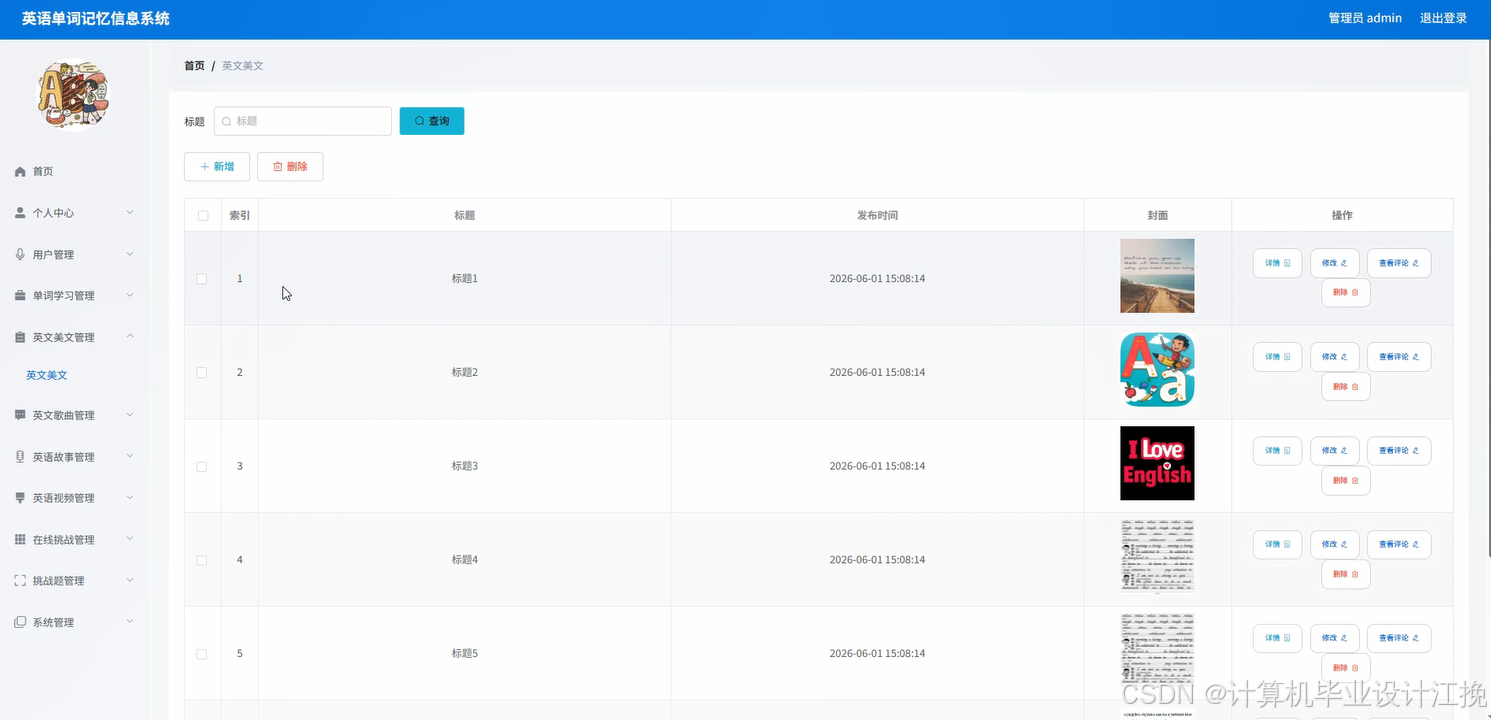Expand the 用户管理 menu chevron
The width and height of the screenshot is (1491, 720).
click(x=130, y=254)
